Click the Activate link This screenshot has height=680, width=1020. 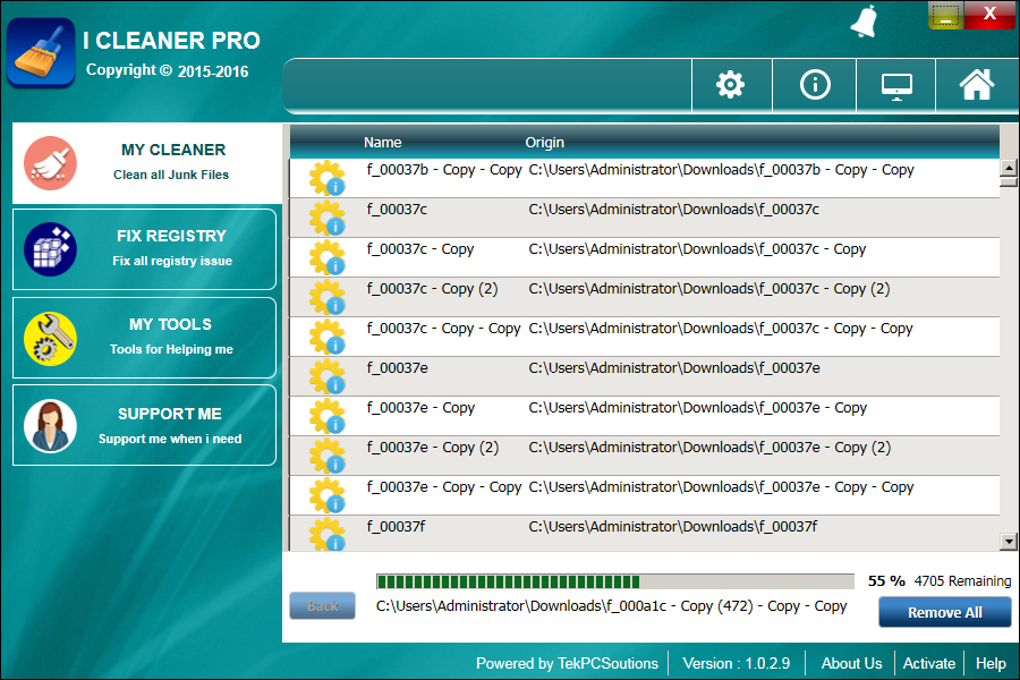coord(929,663)
